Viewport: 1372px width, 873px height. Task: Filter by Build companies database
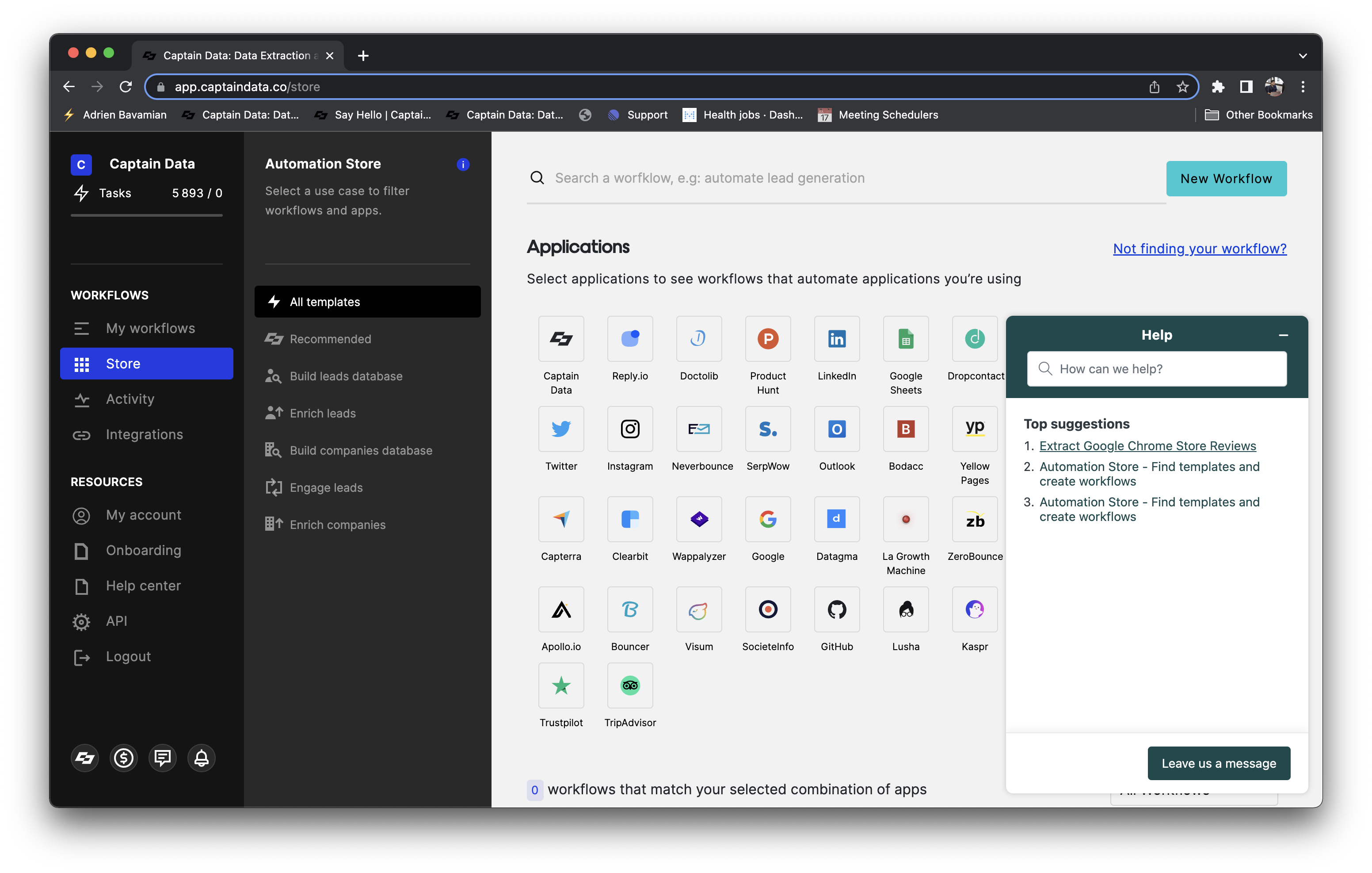pyautogui.click(x=367, y=450)
